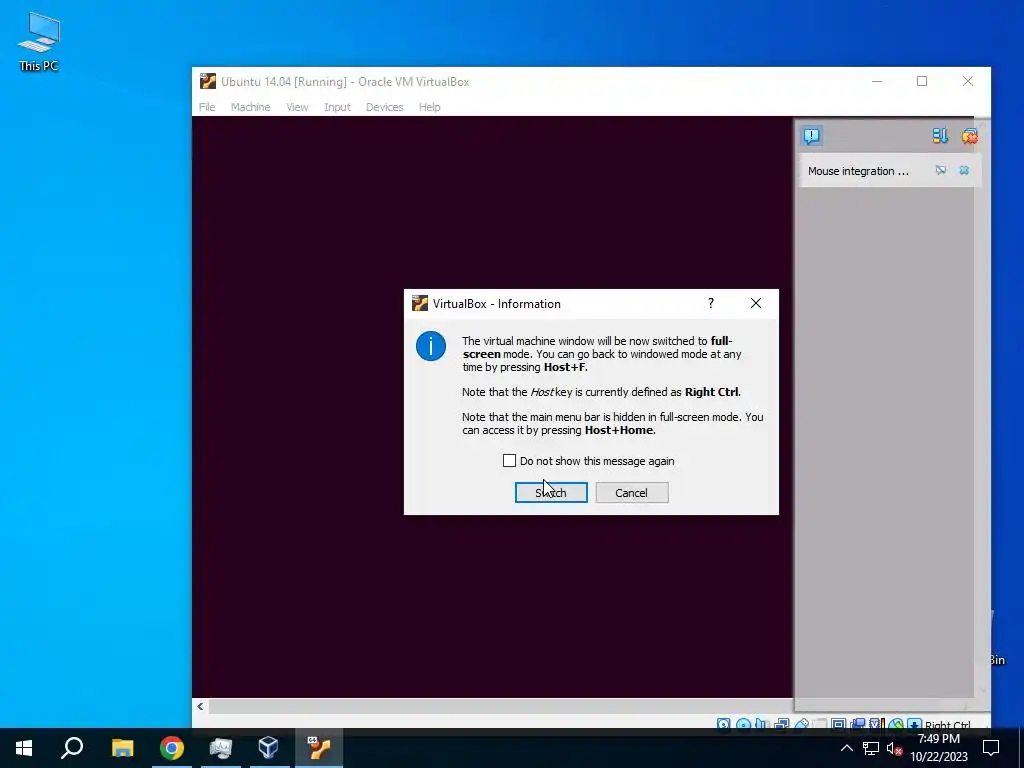Click the optical disc status bar icon
1024x768 pixels.
coord(744,724)
